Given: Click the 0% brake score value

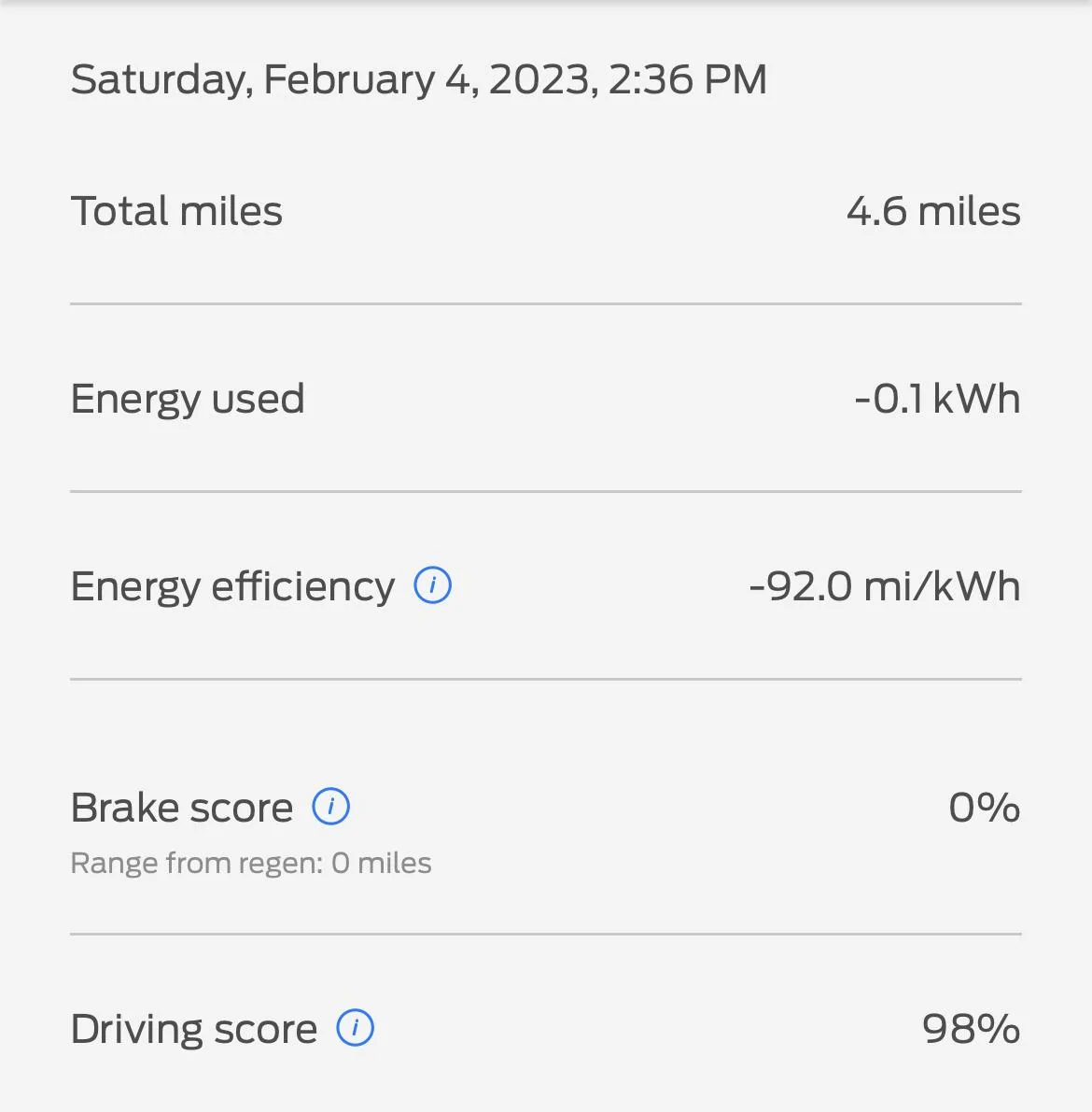Looking at the screenshot, I should pos(984,808).
